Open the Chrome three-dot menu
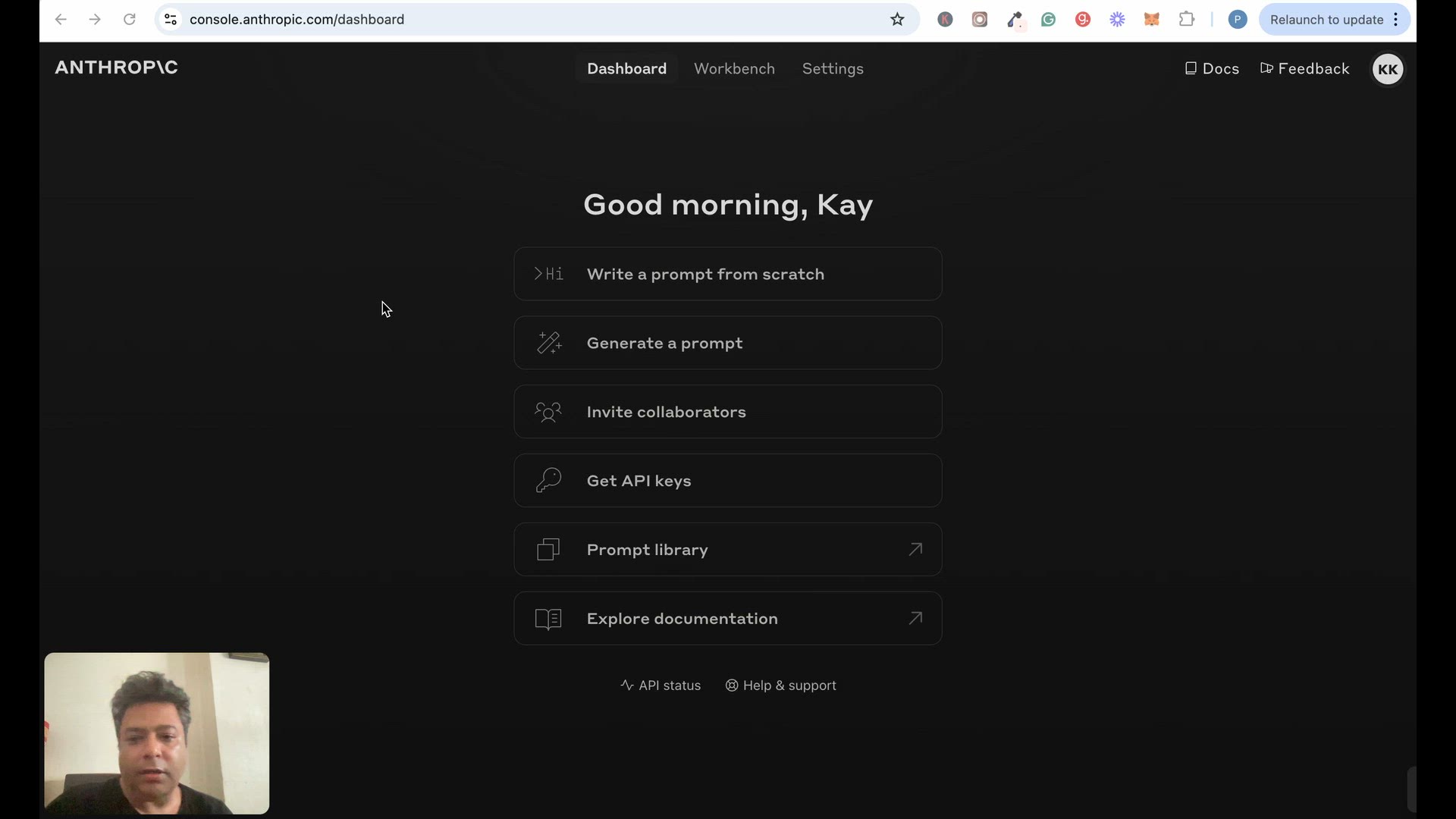This screenshot has height=819, width=1456. click(1396, 20)
